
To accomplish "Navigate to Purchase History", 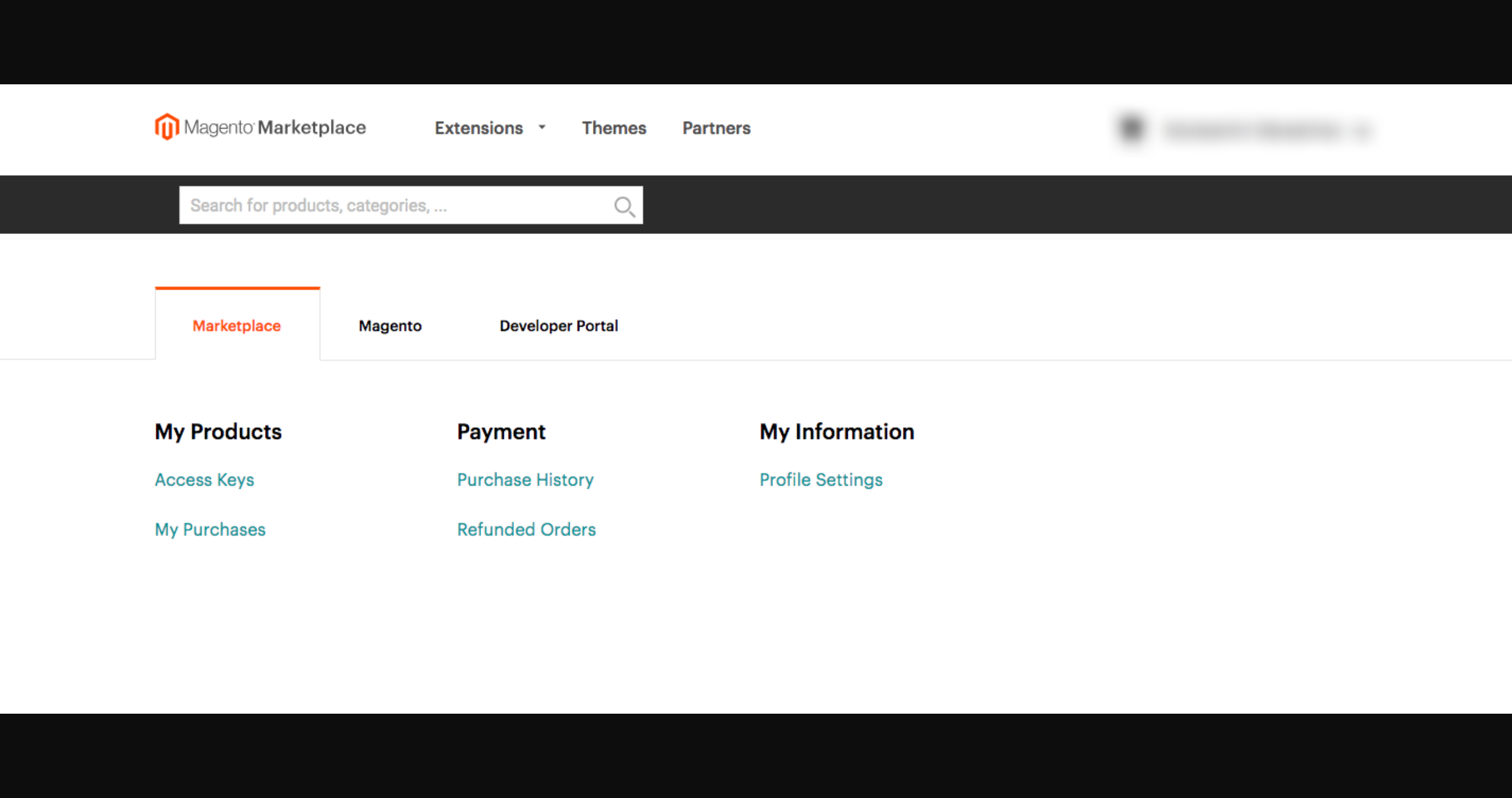I will 525,479.
